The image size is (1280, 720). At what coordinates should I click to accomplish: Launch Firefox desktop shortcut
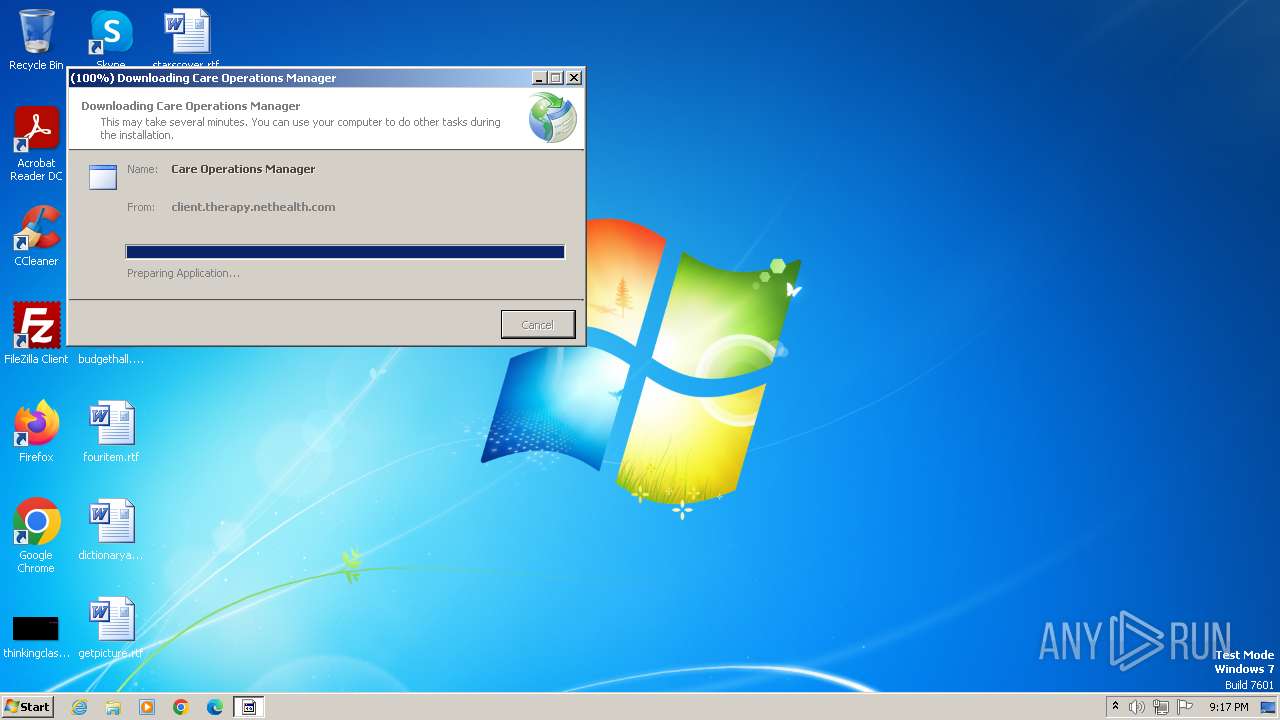click(36, 431)
